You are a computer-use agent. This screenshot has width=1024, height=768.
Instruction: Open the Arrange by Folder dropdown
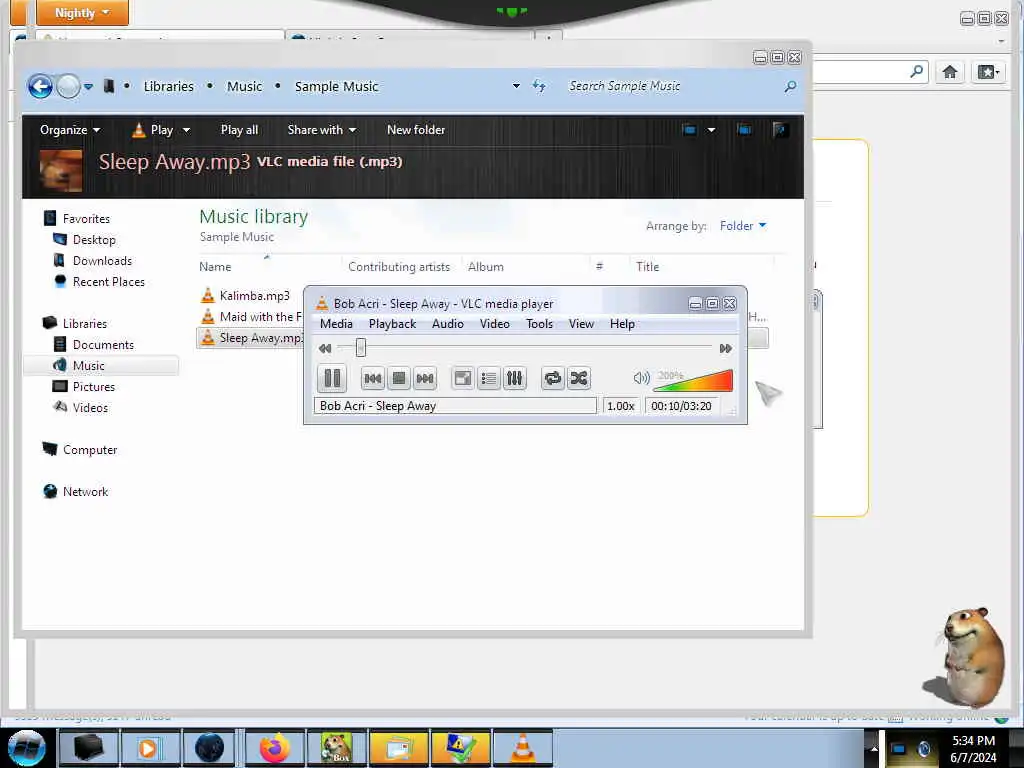[x=743, y=226]
